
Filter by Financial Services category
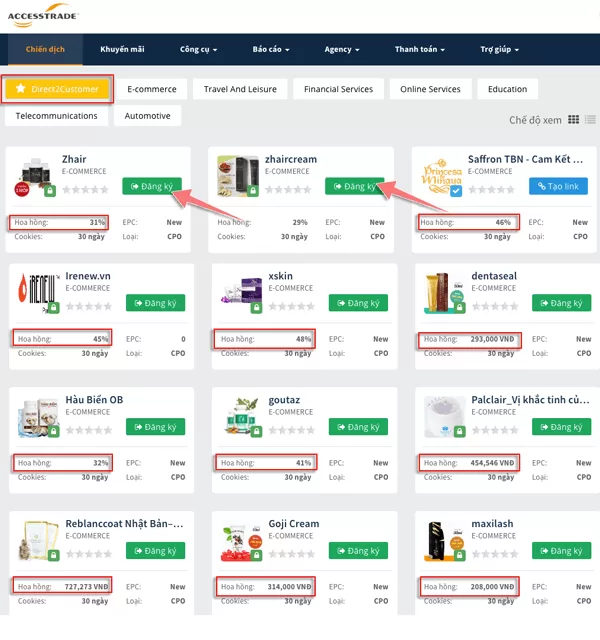[338, 89]
